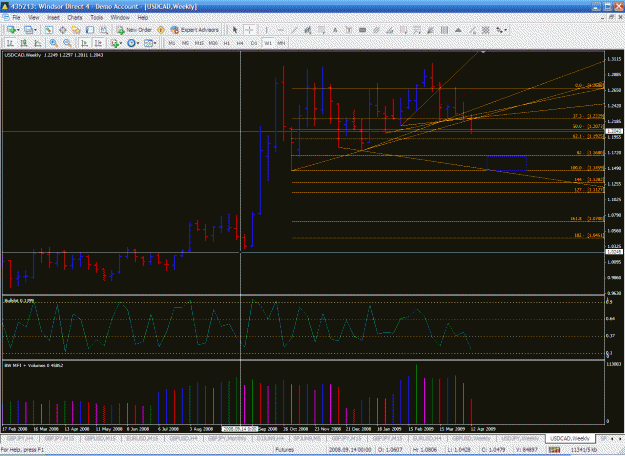The height and width of the screenshot is (456, 625).
Task: Switch to the EURUSD,H4 chart tab
Action: click(426, 438)
